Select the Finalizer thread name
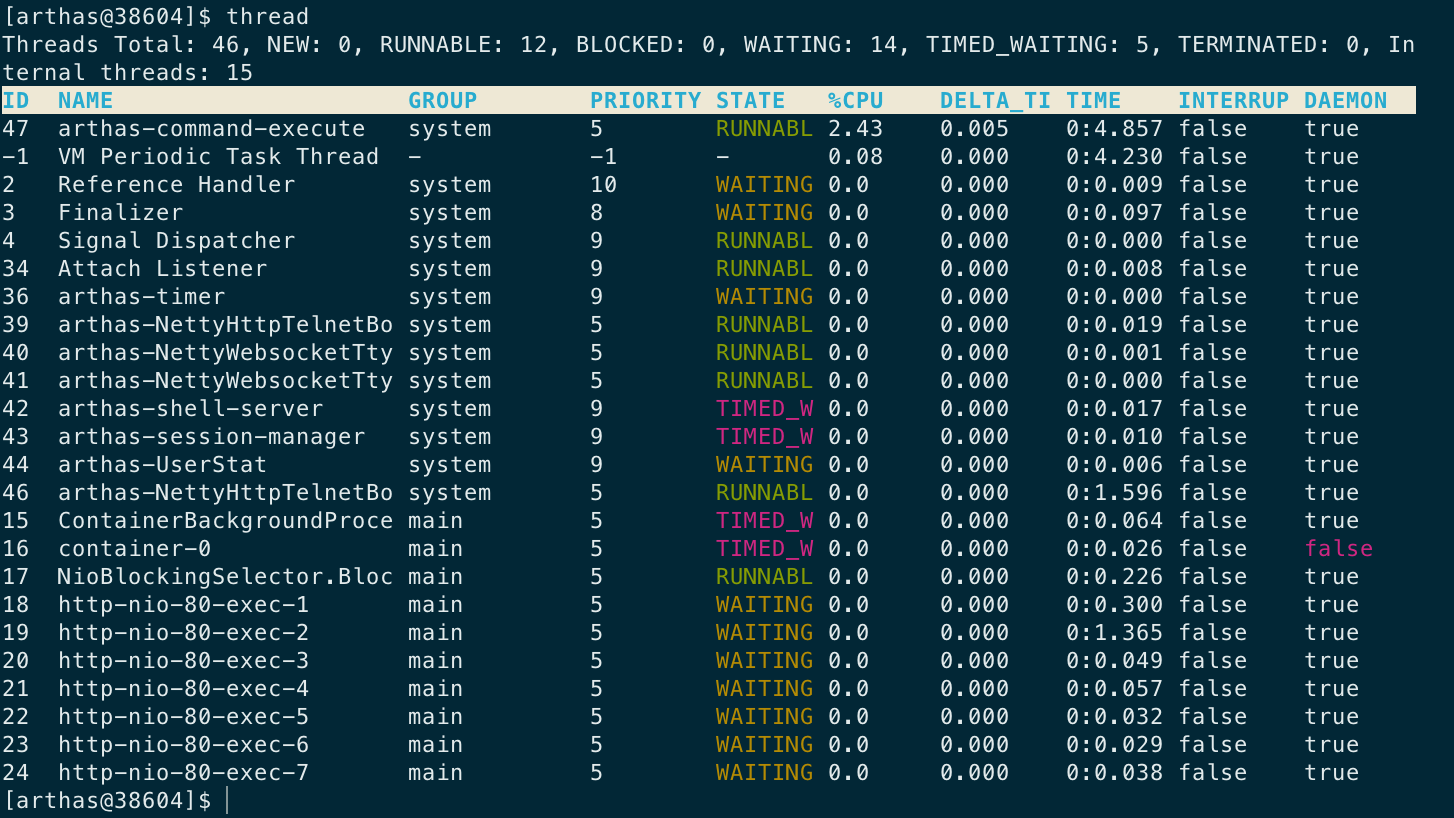 (x=121, y=213)
